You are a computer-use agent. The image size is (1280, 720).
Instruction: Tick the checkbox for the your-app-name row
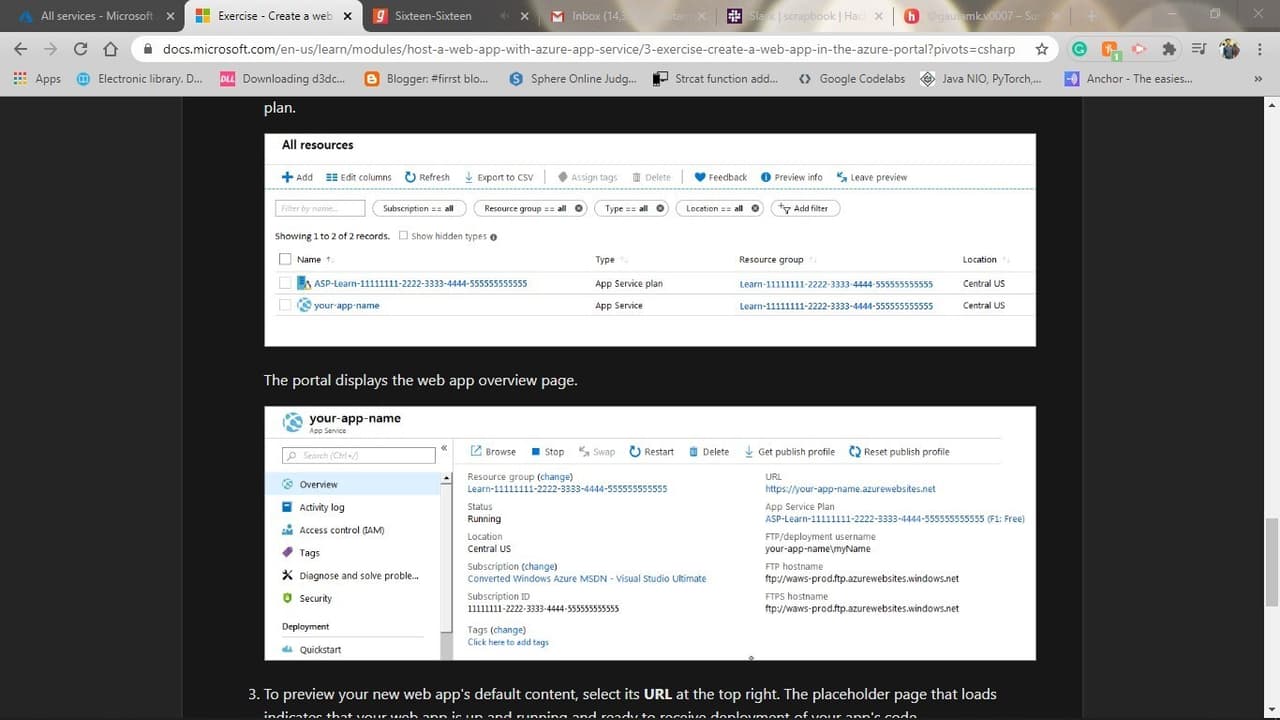click(x=285, y=305)
